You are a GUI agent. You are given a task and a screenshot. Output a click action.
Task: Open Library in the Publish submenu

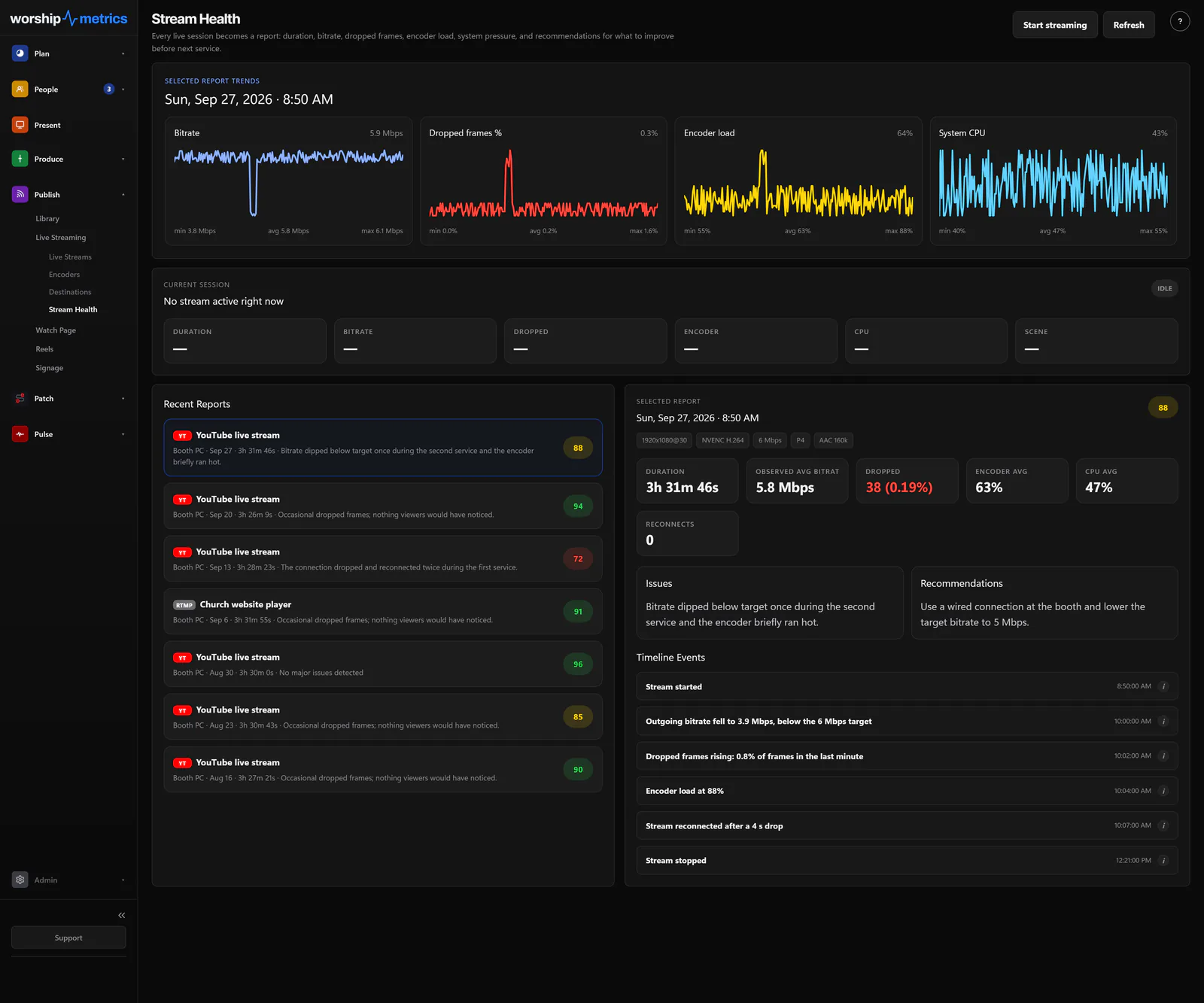(x=47, y=219)
